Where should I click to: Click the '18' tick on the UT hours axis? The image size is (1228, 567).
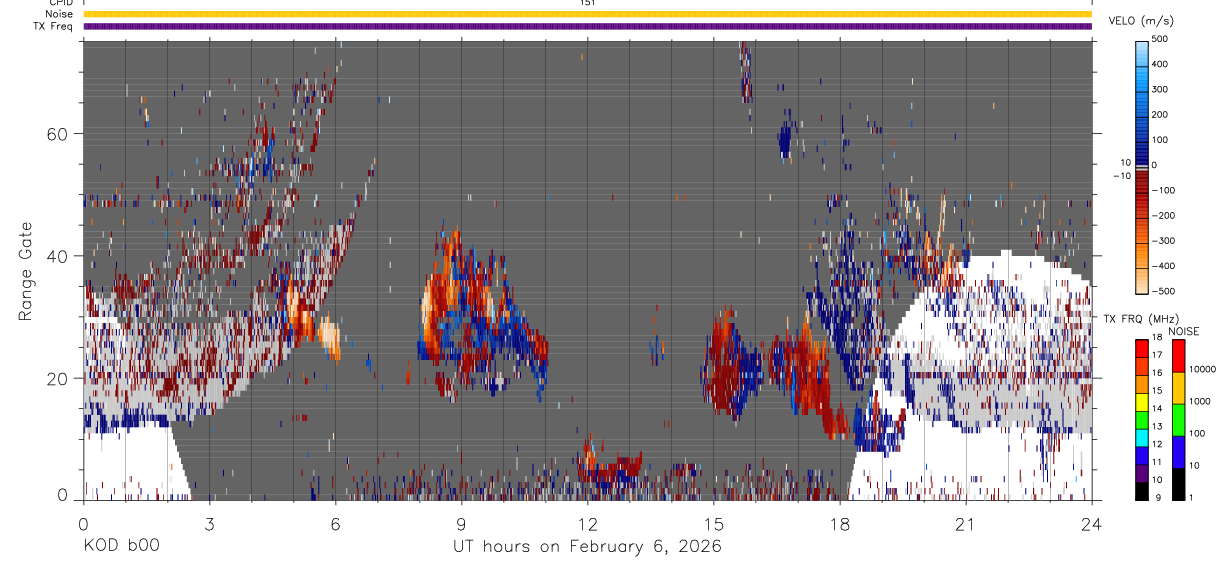(839, 524)
